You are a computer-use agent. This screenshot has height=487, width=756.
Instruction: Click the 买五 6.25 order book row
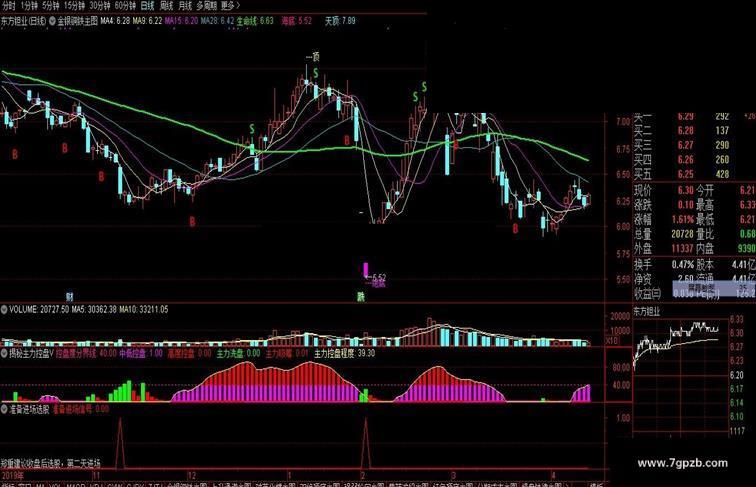[x=694, y=174]
